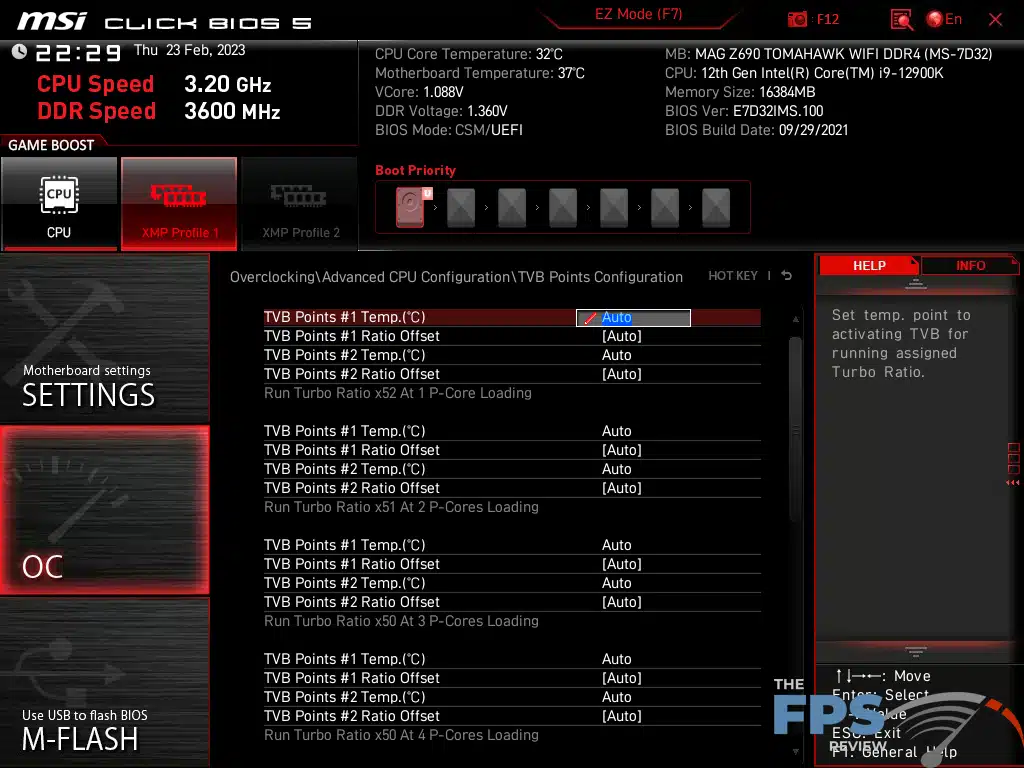Select TVB Points #1 Temp label in x50 4 P-Cores group
The width and height of the screenshot is (1024, 768).
(344, 659)
